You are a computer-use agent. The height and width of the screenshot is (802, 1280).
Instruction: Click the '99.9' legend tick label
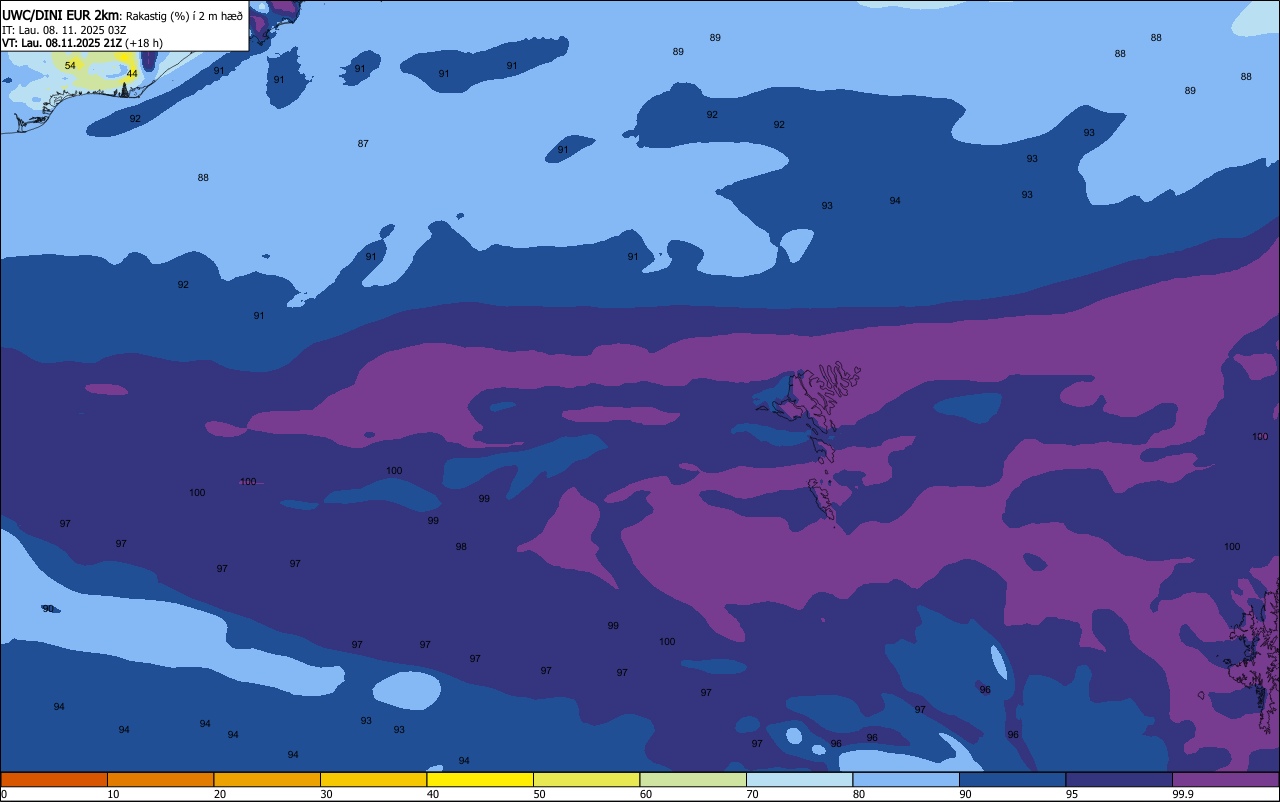click(1184, 794)
